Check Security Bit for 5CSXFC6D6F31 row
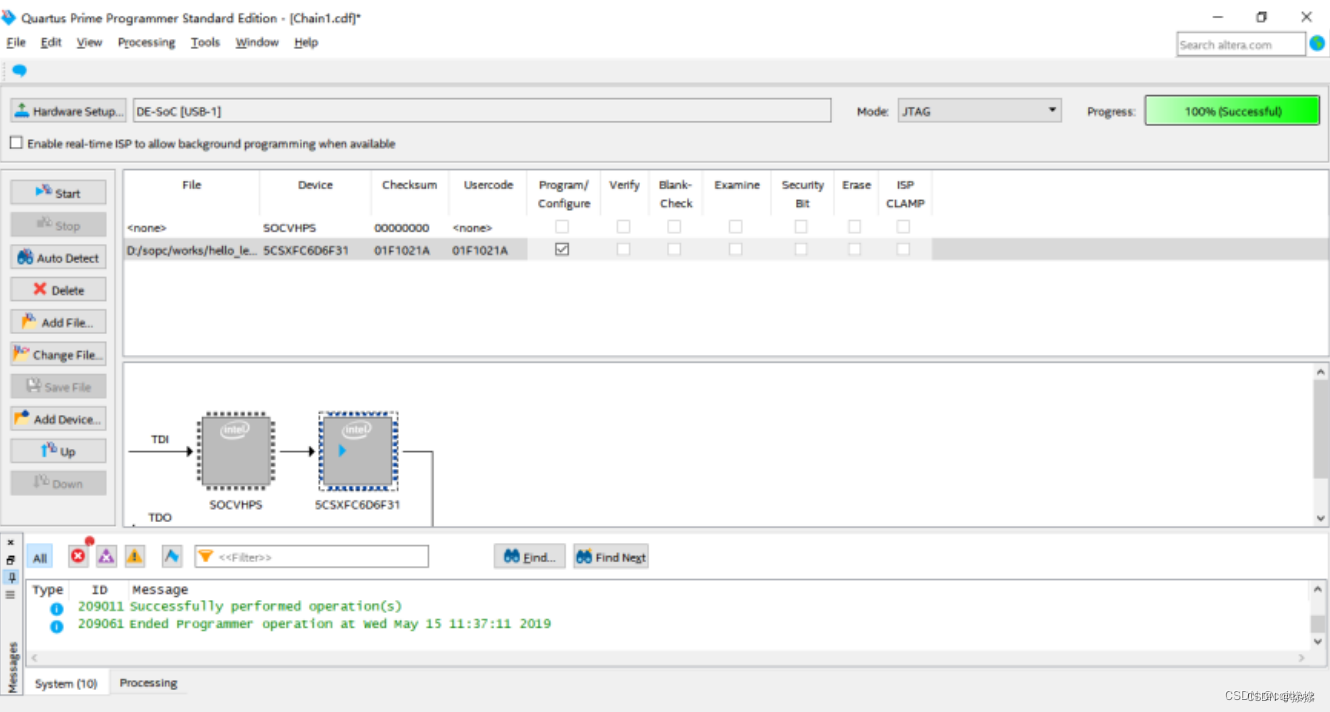 click(801, 249)
